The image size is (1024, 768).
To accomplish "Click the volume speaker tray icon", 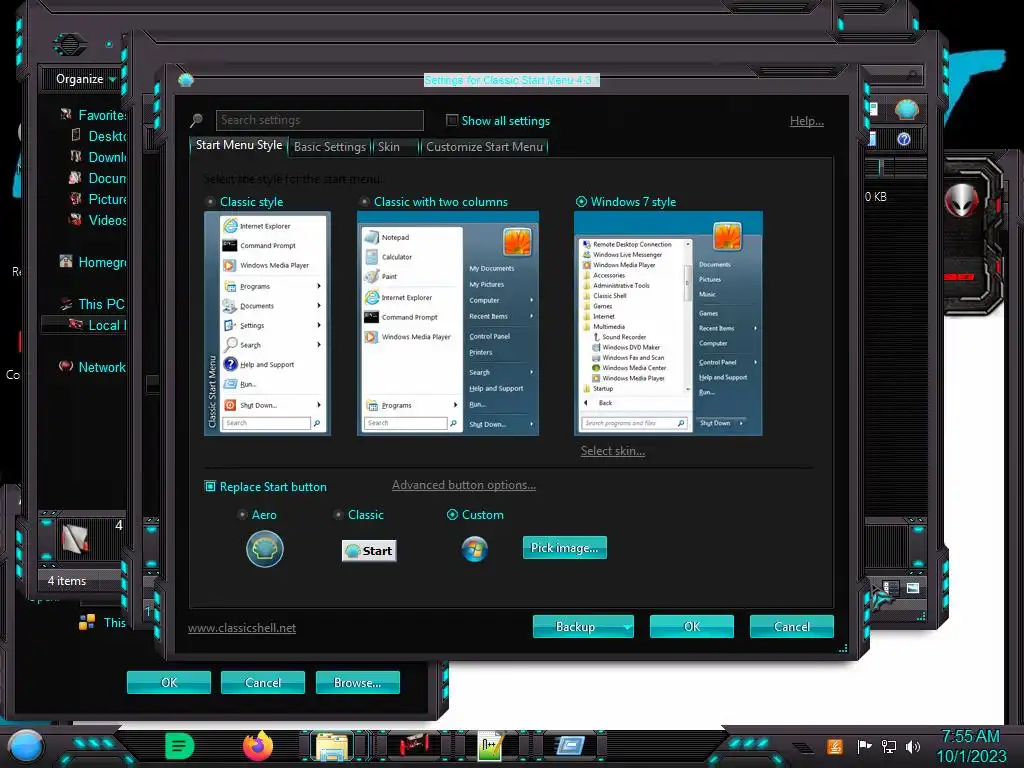I will click(913, 746).
